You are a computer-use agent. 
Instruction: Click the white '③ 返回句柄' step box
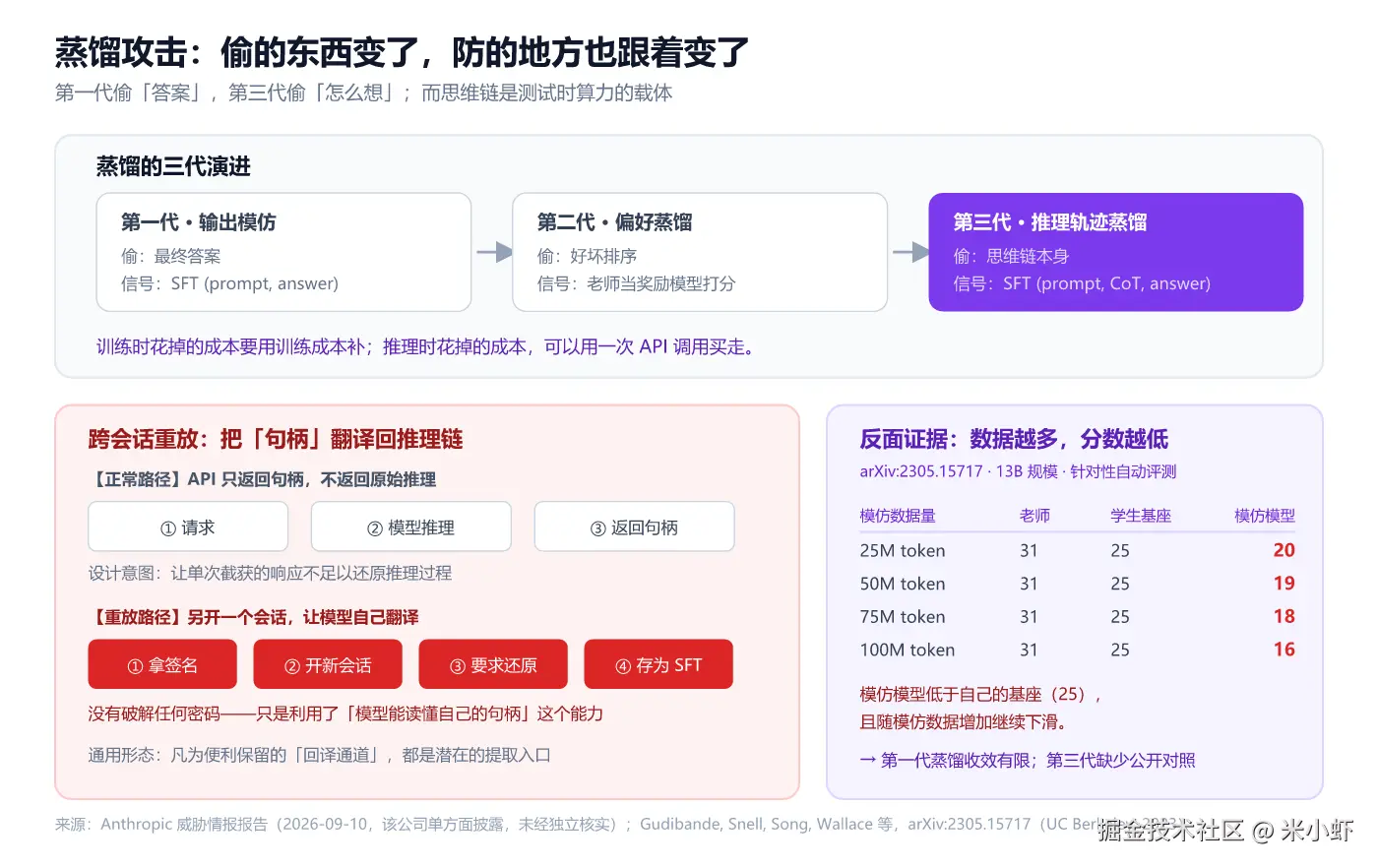(x=635, y=527)
